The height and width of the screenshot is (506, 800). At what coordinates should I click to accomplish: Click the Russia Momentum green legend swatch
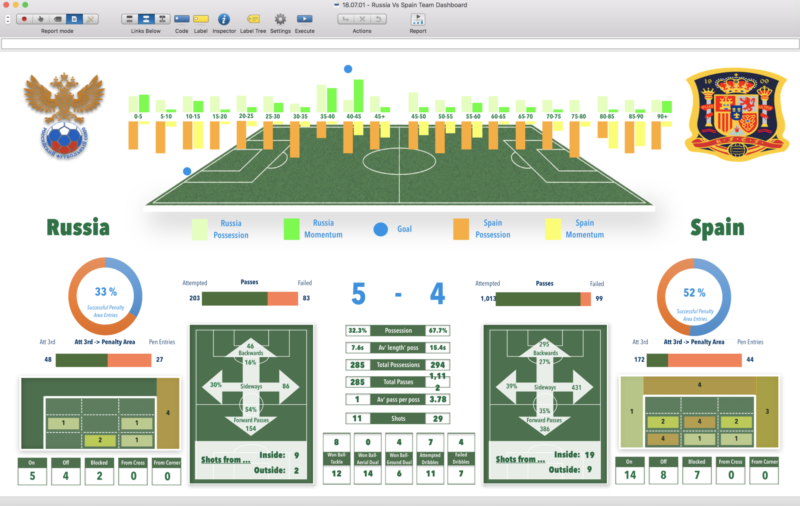point(292,229)
